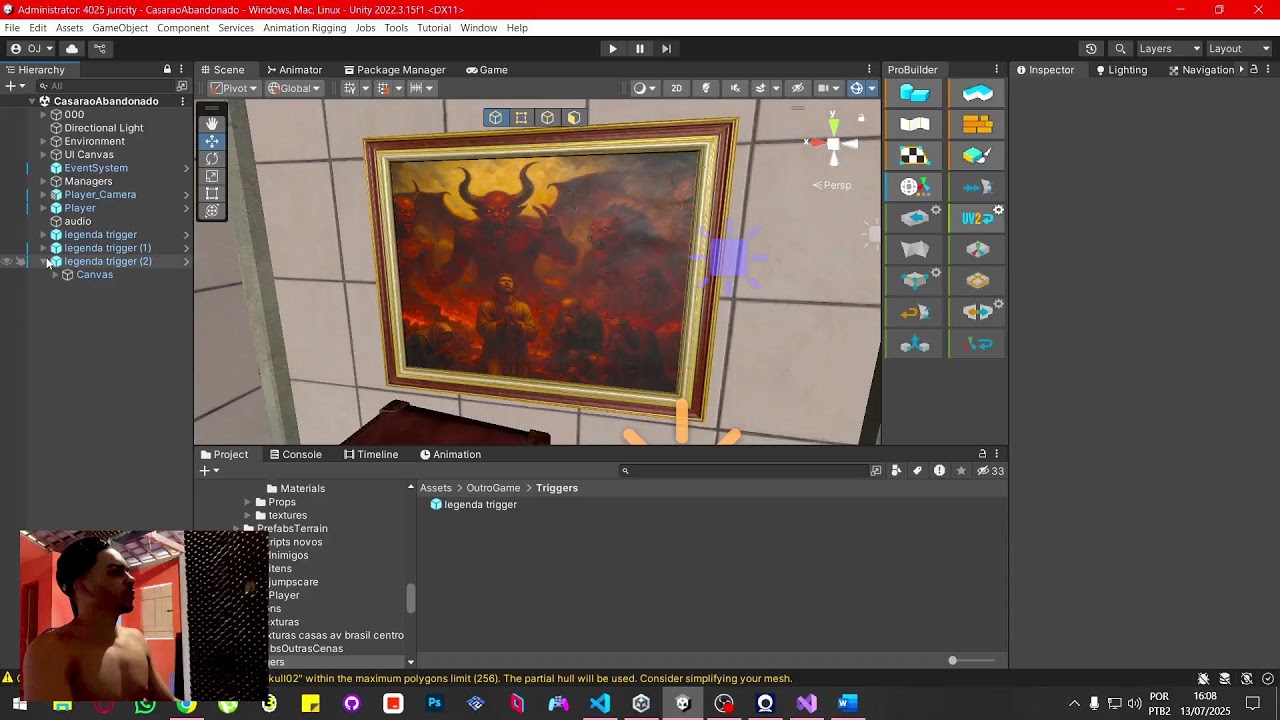Viewport: 1280px width, 720px height.
Task: Select the Transform tool in Scene
Action: [x=212, y=210]
